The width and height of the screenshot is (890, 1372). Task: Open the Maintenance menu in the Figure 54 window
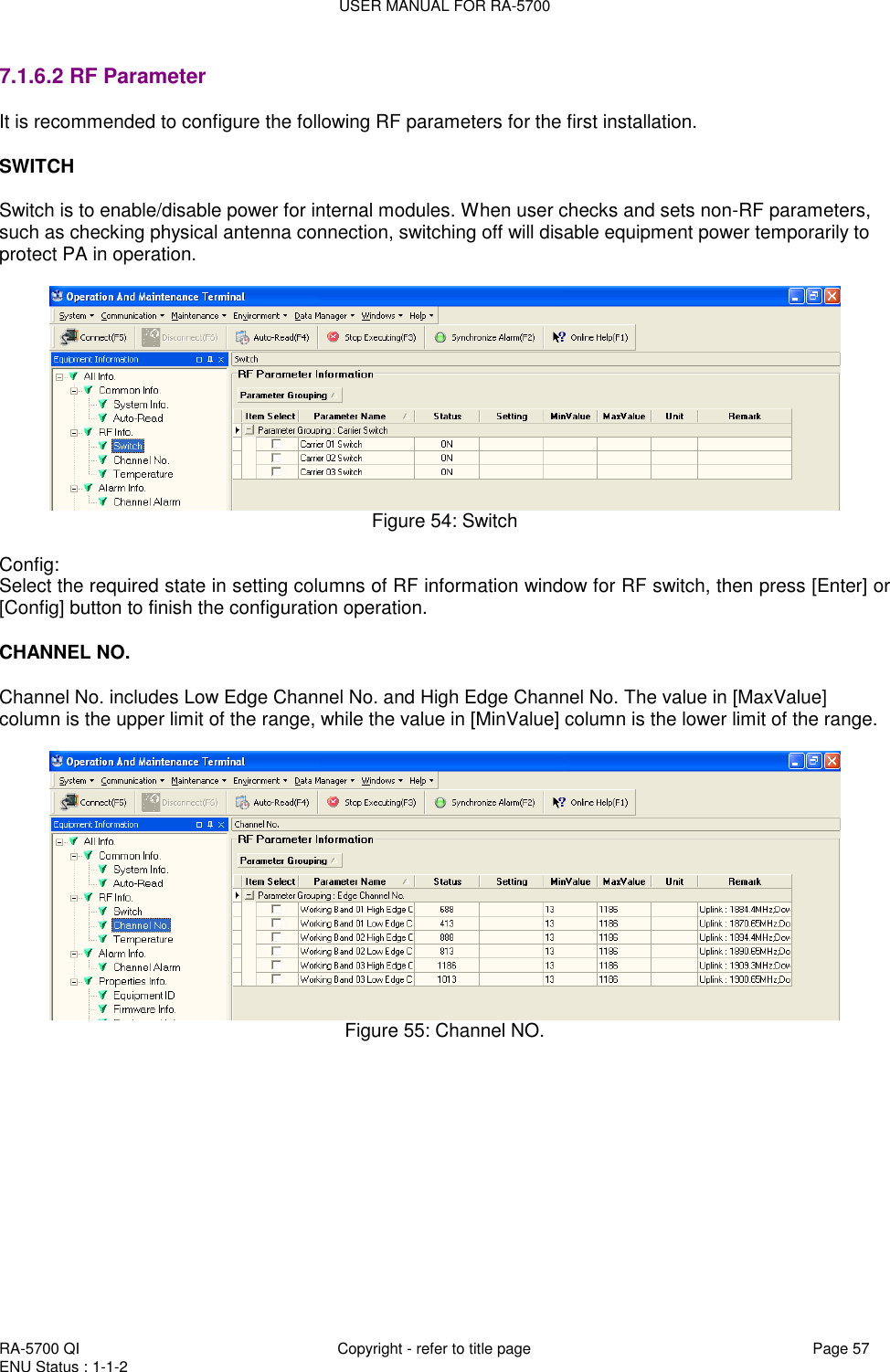198,315
